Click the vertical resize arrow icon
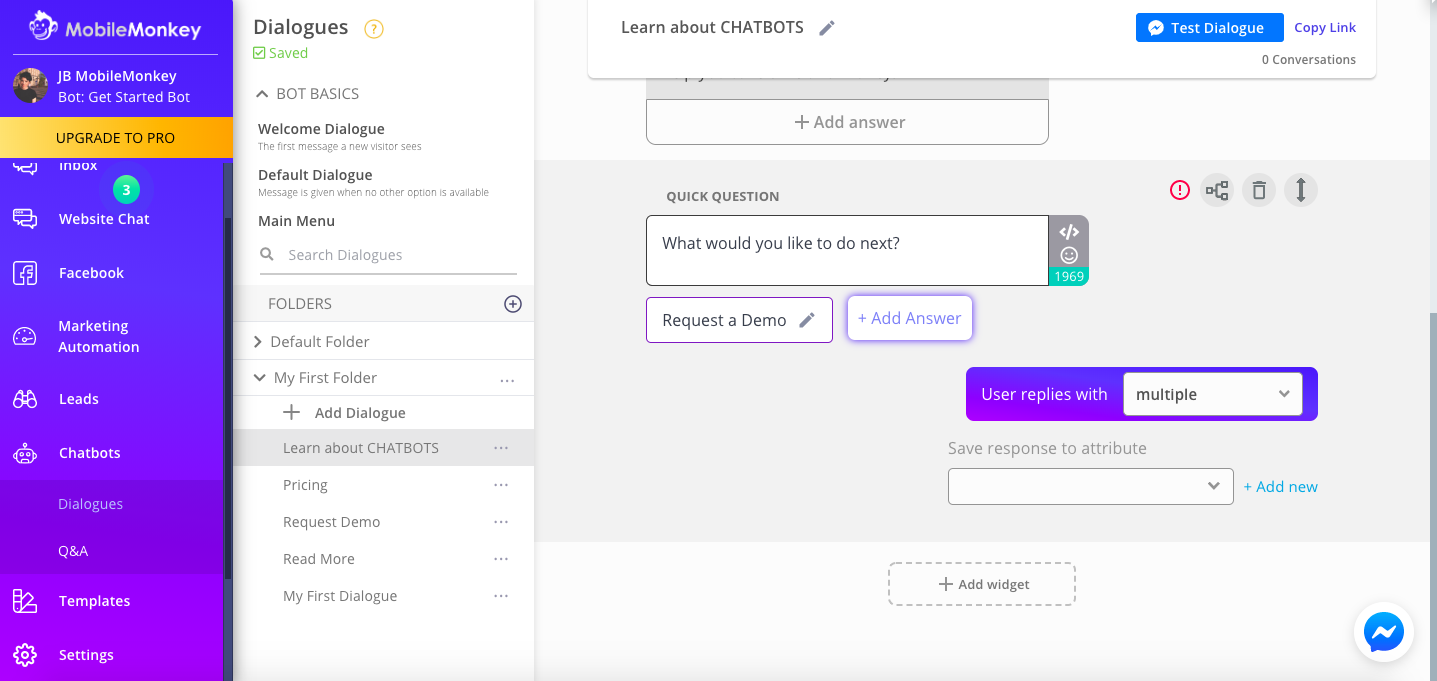This screenshot has height=681, width=1437. tap(1300, 190)
